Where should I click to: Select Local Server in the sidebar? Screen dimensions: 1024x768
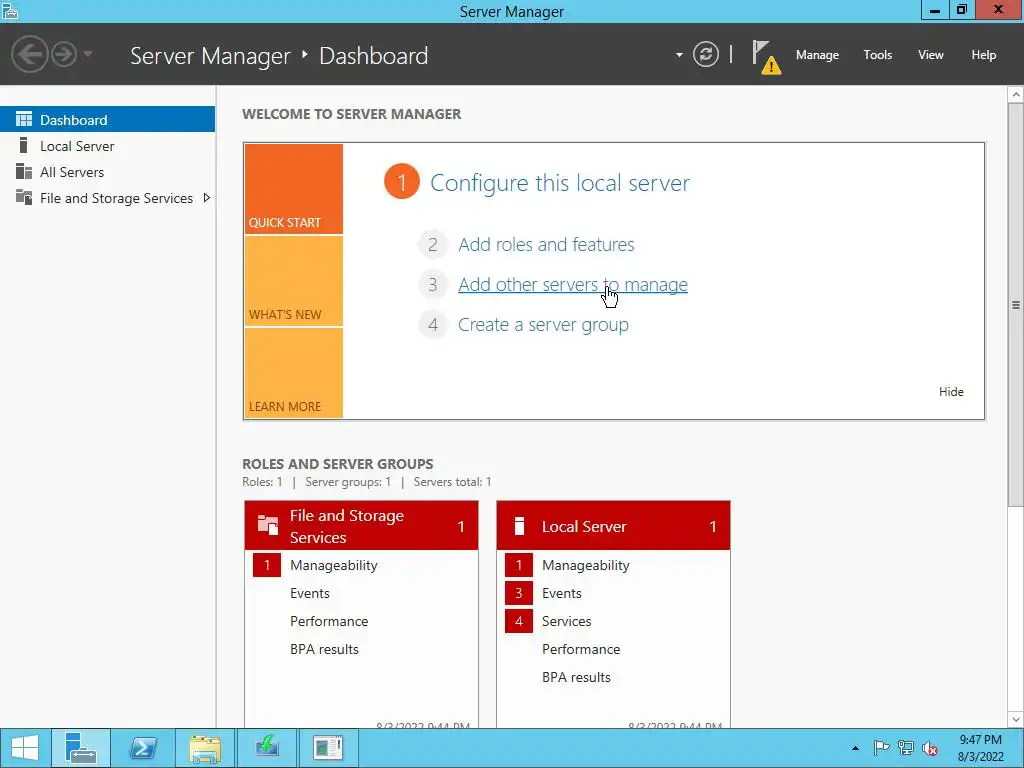pos(77,146)
